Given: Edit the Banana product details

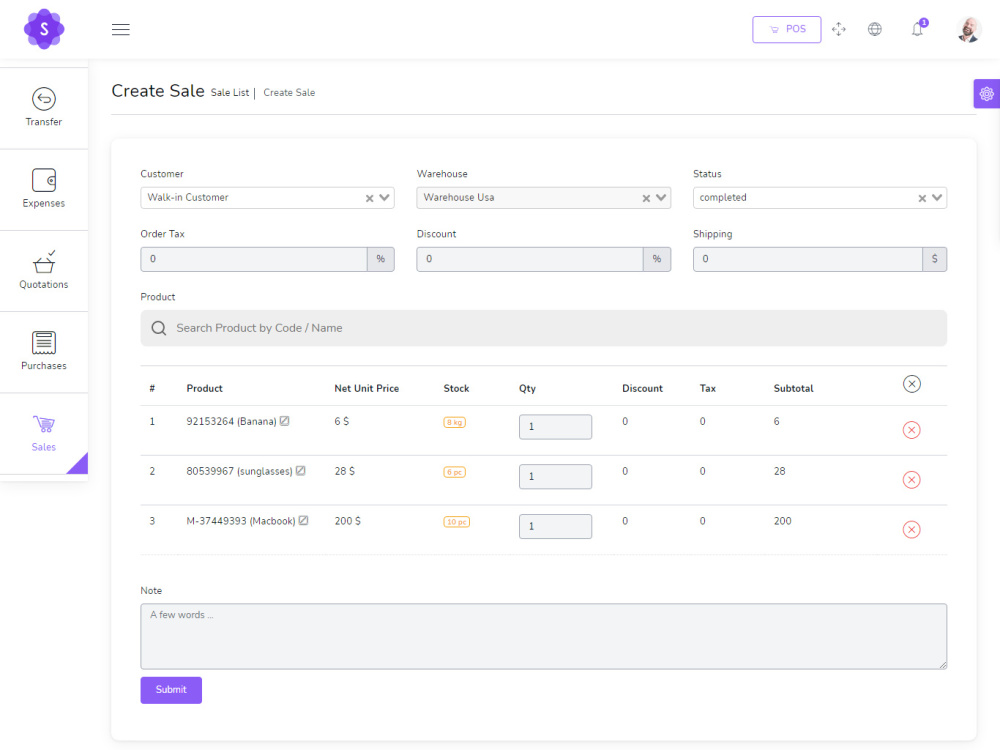Looking at the screenshot, I should point(284,421).
